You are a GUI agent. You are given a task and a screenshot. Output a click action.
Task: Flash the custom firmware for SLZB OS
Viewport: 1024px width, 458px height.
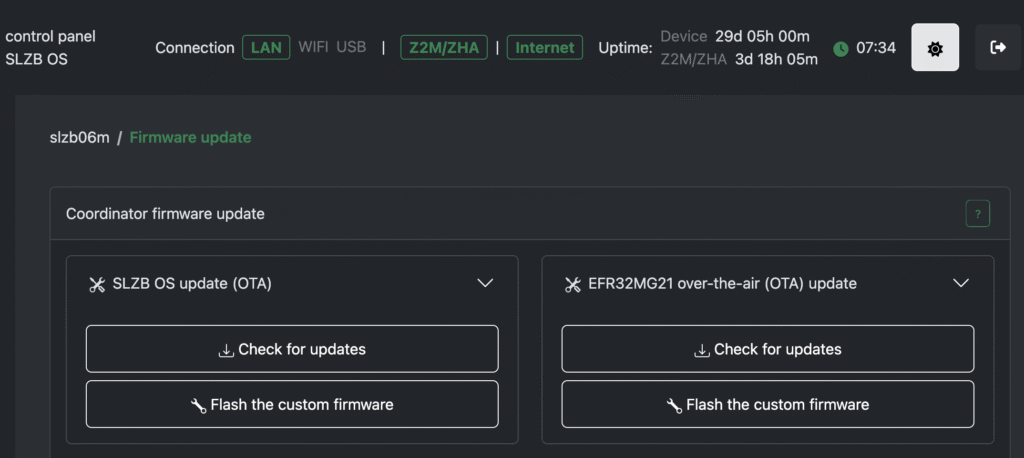(x=292, y=404)
